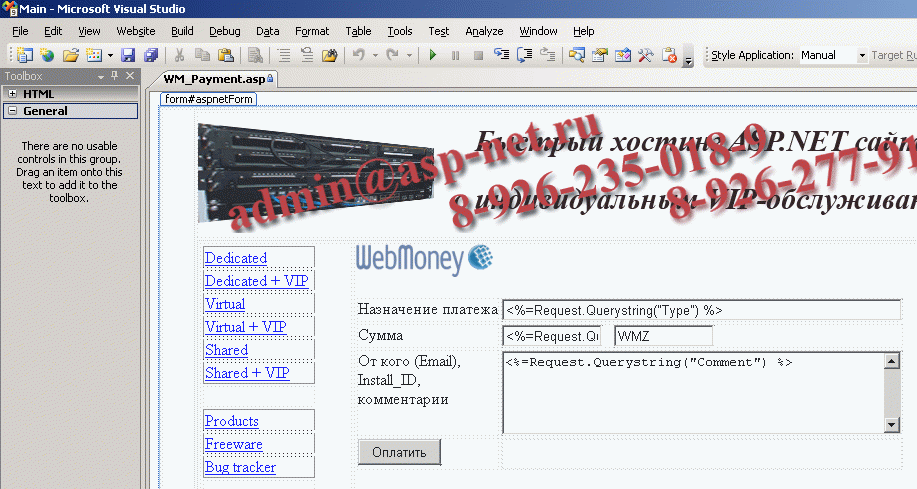Click the Find folder with binoculars icon
917x489 pixels.
330,55
